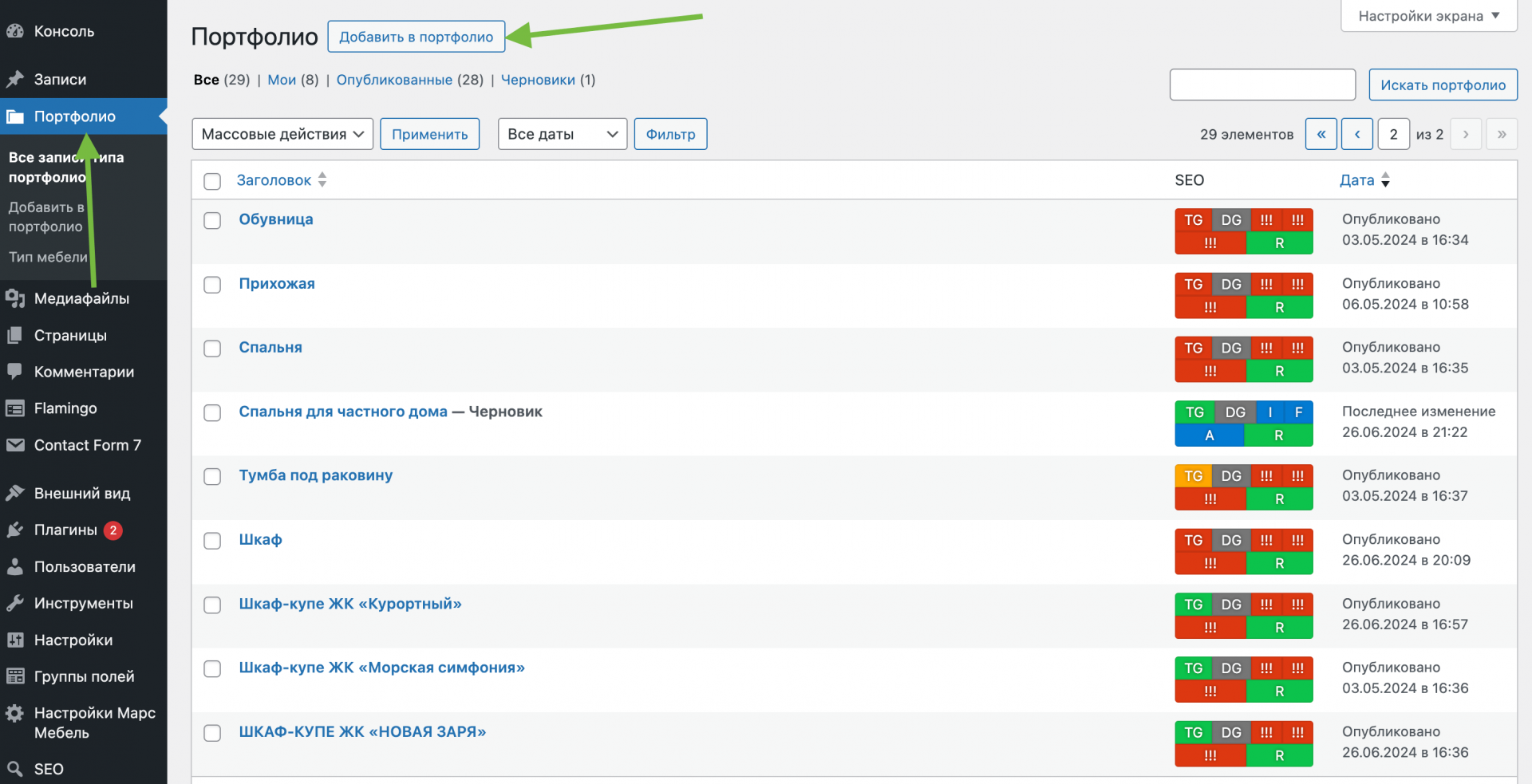Click the Группы полей icon
Image resolution: width=1532 pixels, height=784 pixels.
(15, 676)
